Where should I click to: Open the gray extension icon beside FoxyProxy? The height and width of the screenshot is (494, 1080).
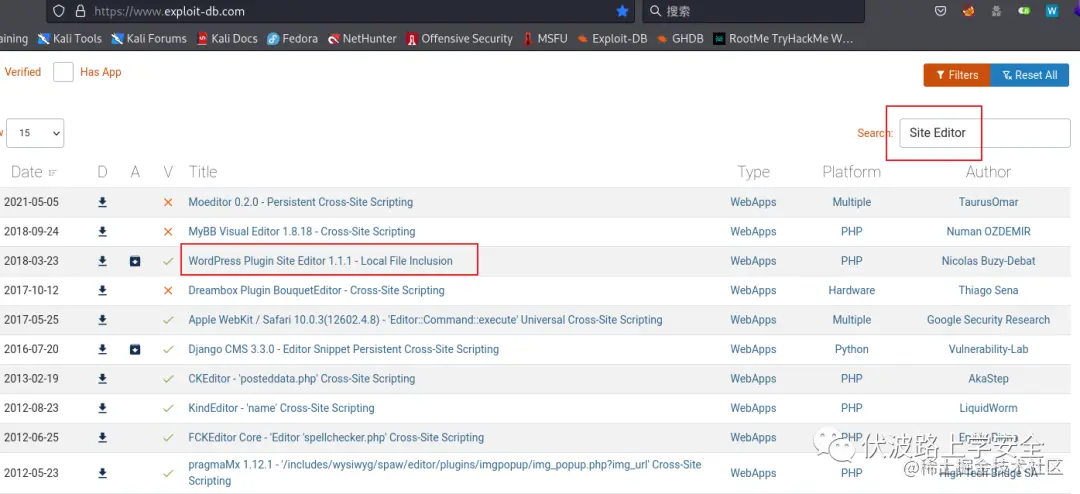996,11
